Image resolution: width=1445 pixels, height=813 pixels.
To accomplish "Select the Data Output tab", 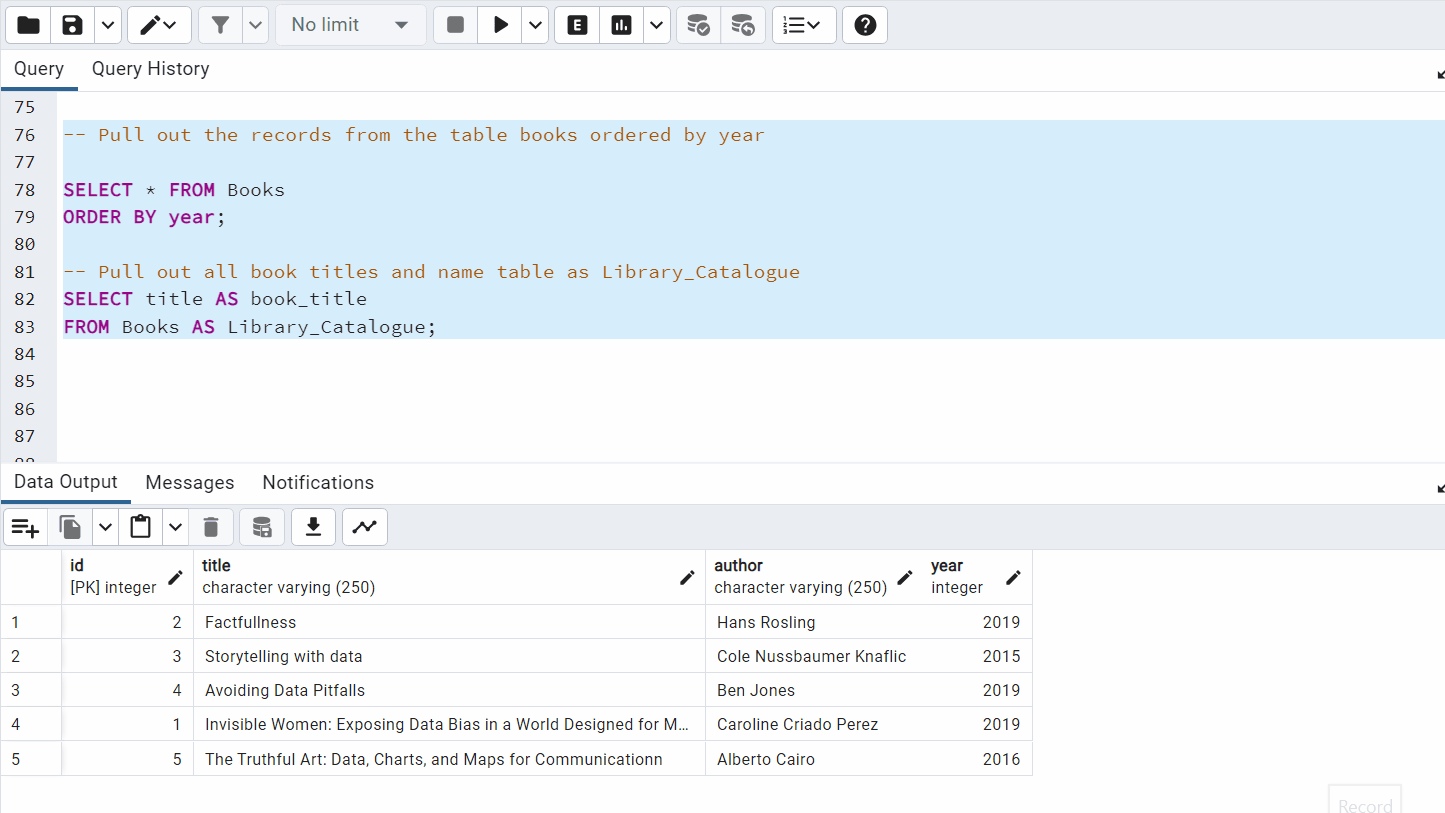I will 66,482.
